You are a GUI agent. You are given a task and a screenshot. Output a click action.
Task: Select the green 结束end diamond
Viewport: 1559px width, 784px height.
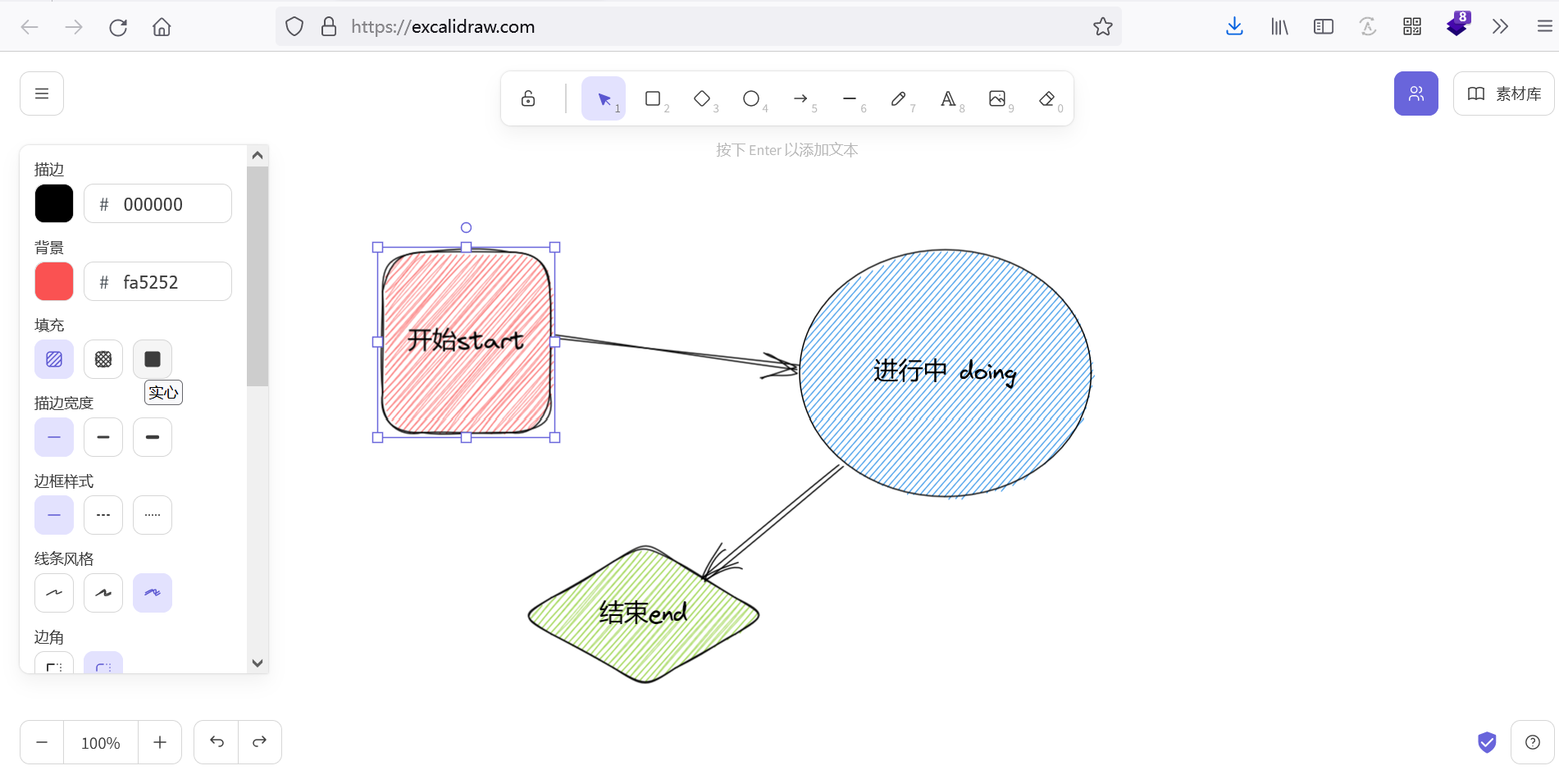click(x=644, y=613)
